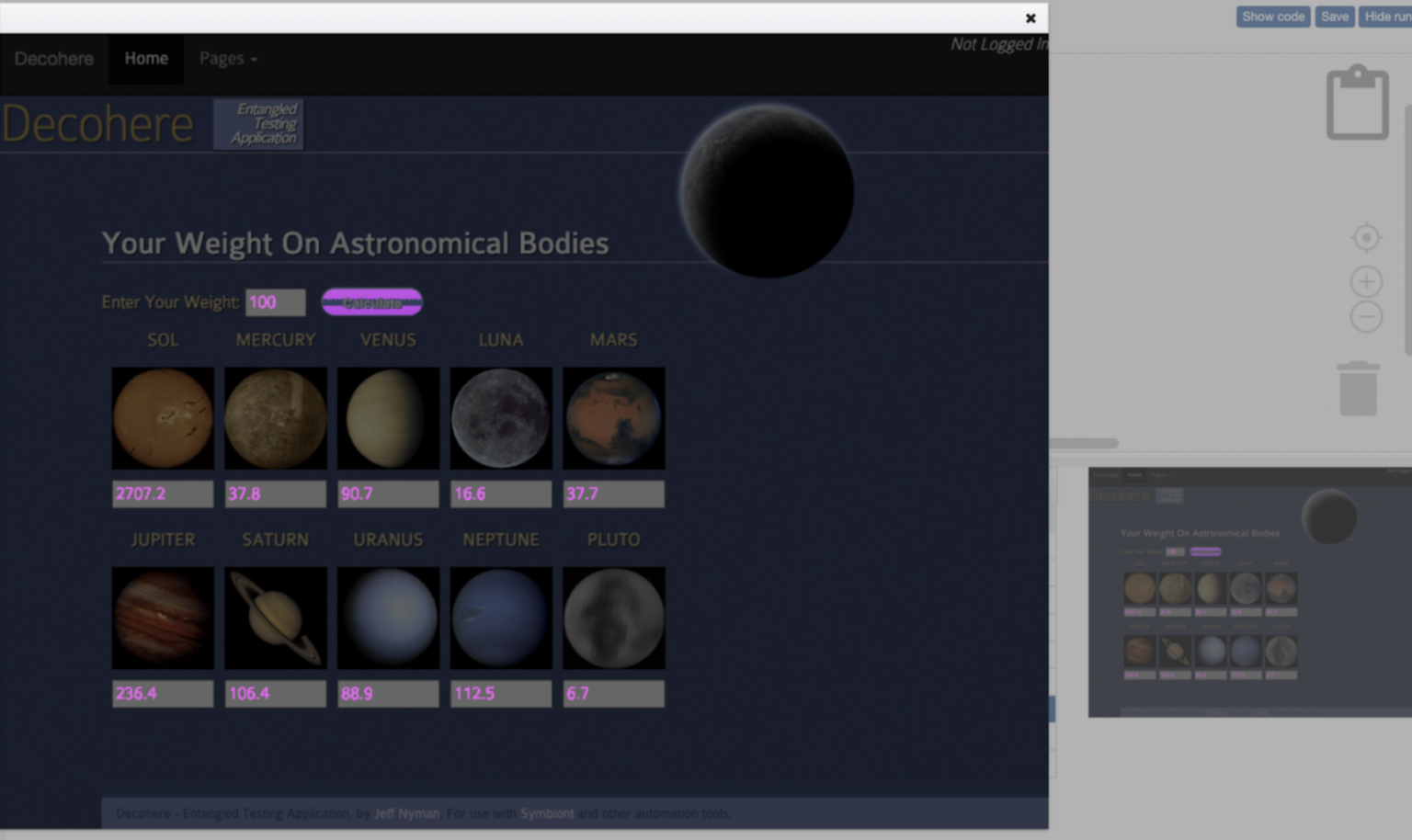Click the Sol sun image
This screenshot has height=840, width=1412.
[163, 417]
